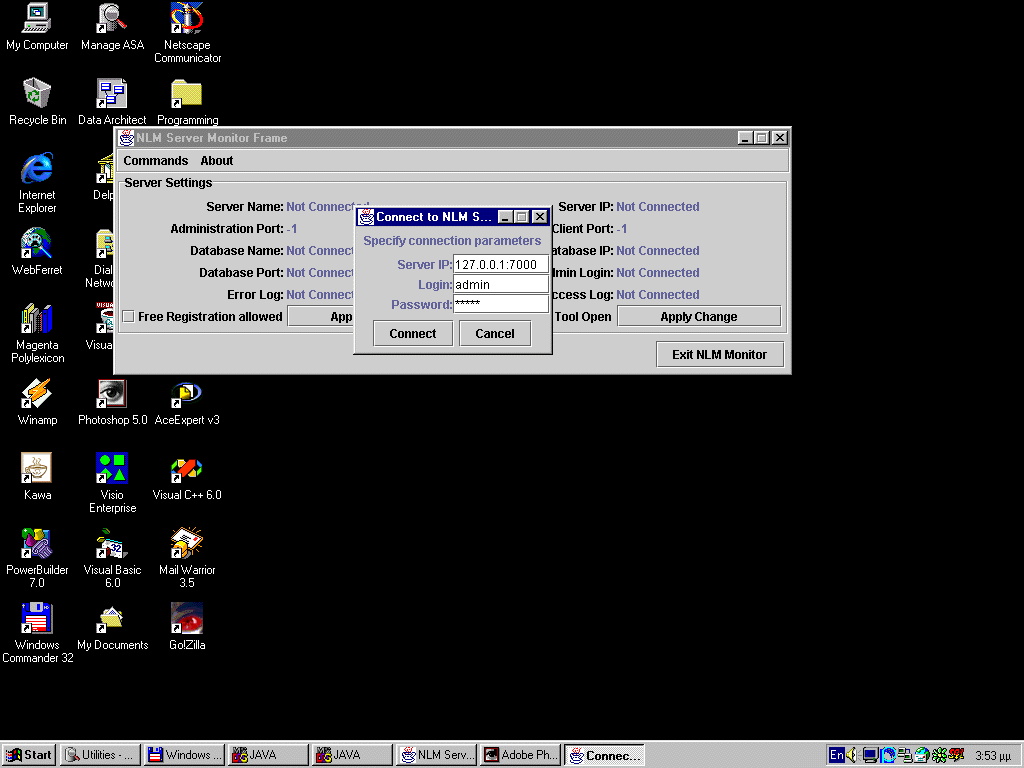Launch Internet Explorer from desktop
The image size is (1024, 768).
click(37, 183)
